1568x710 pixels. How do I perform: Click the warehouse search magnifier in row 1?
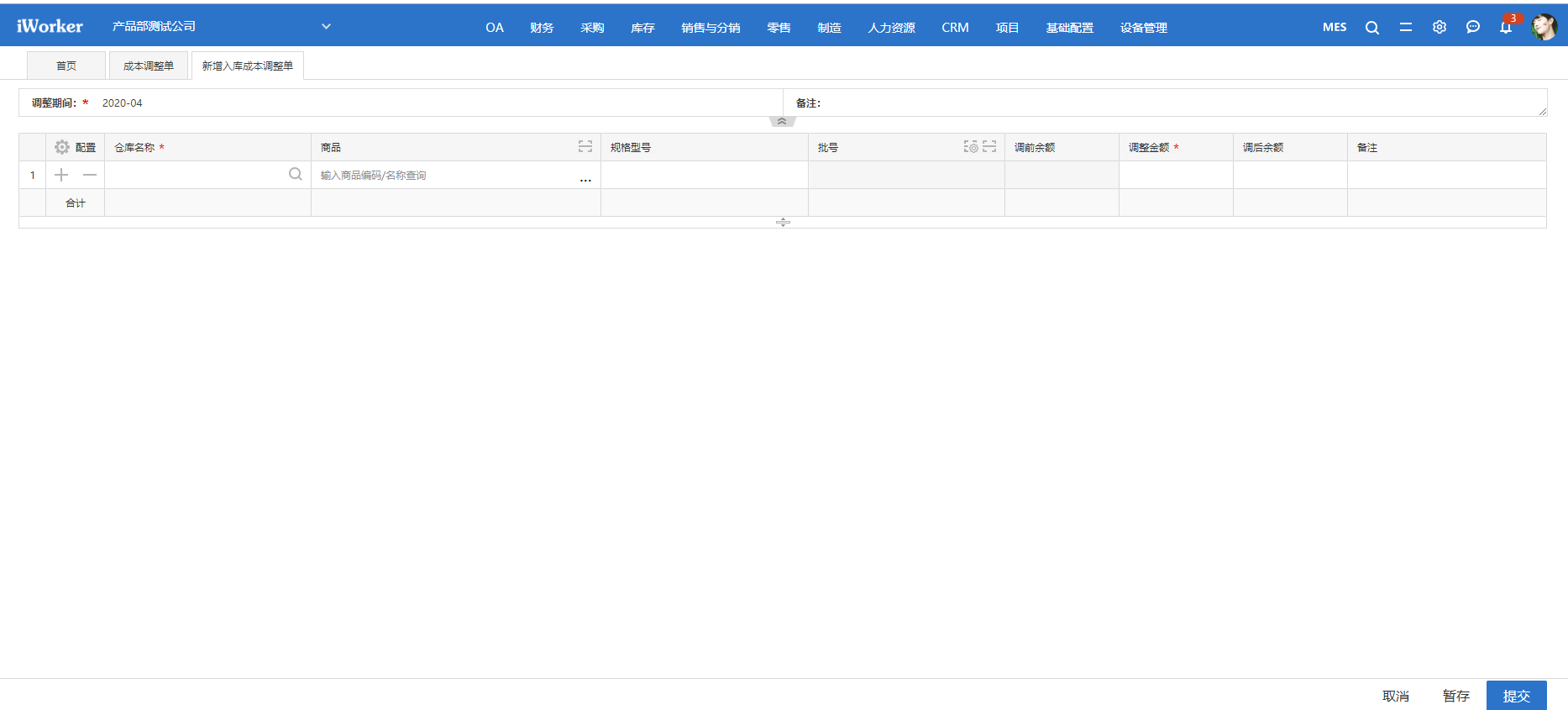(296, 174)
